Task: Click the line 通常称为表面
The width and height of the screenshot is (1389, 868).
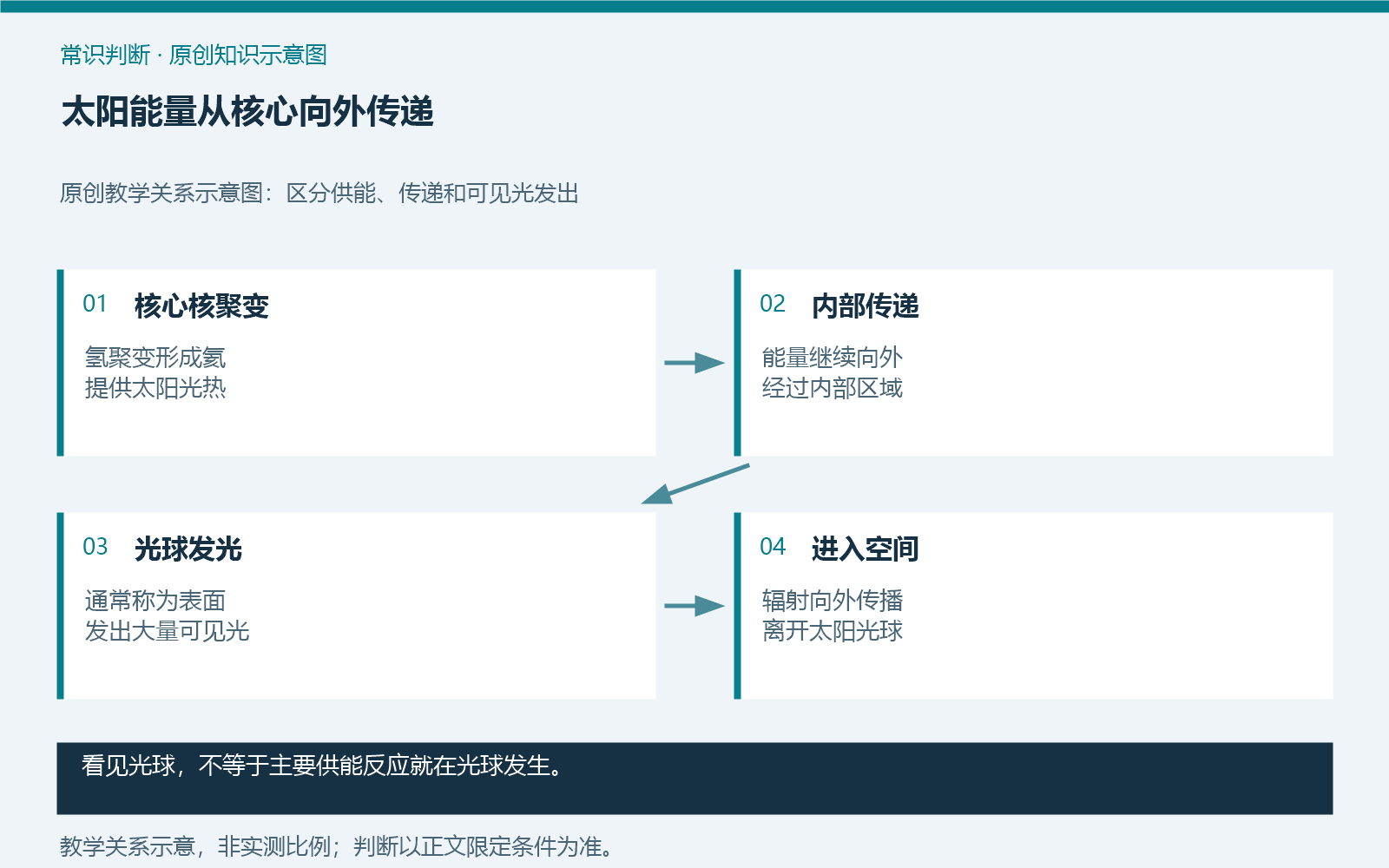Action: pyautogui.click(x=155, y=601)
